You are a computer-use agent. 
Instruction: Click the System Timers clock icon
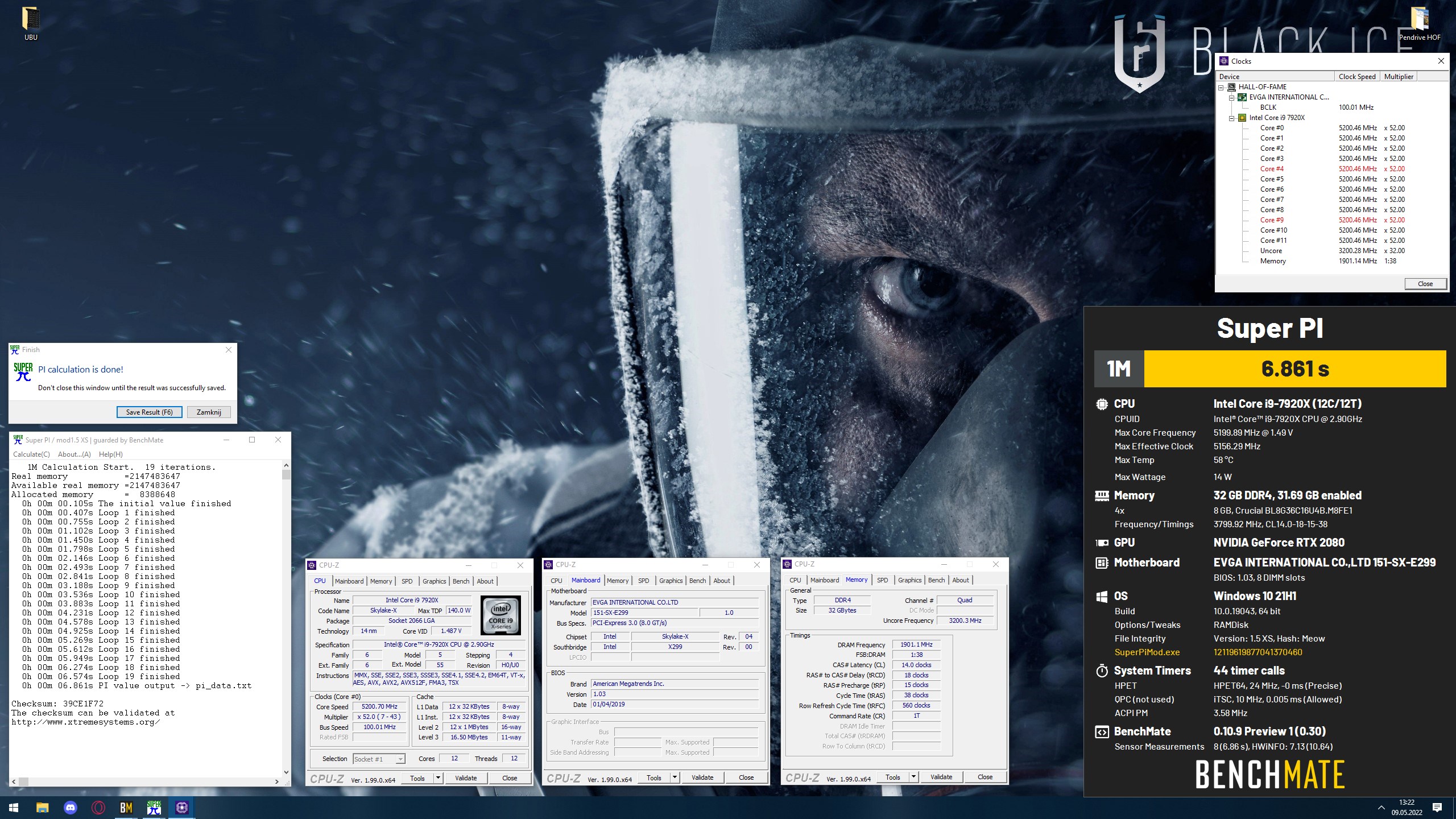click(1102, 671)
